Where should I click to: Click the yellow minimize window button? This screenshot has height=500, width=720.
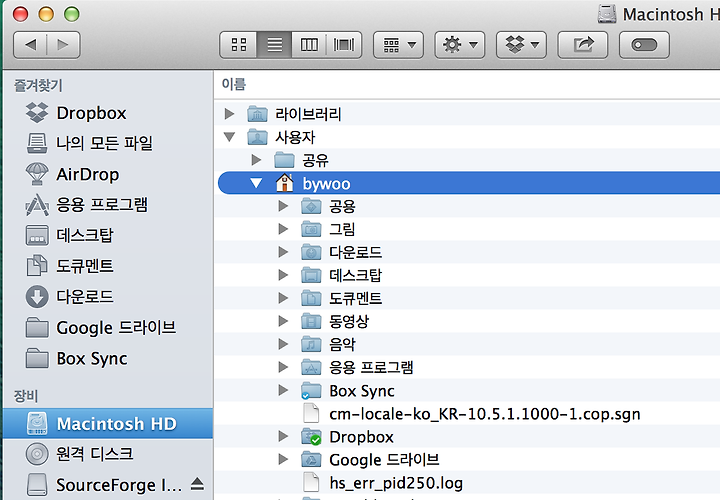[46, 14]
